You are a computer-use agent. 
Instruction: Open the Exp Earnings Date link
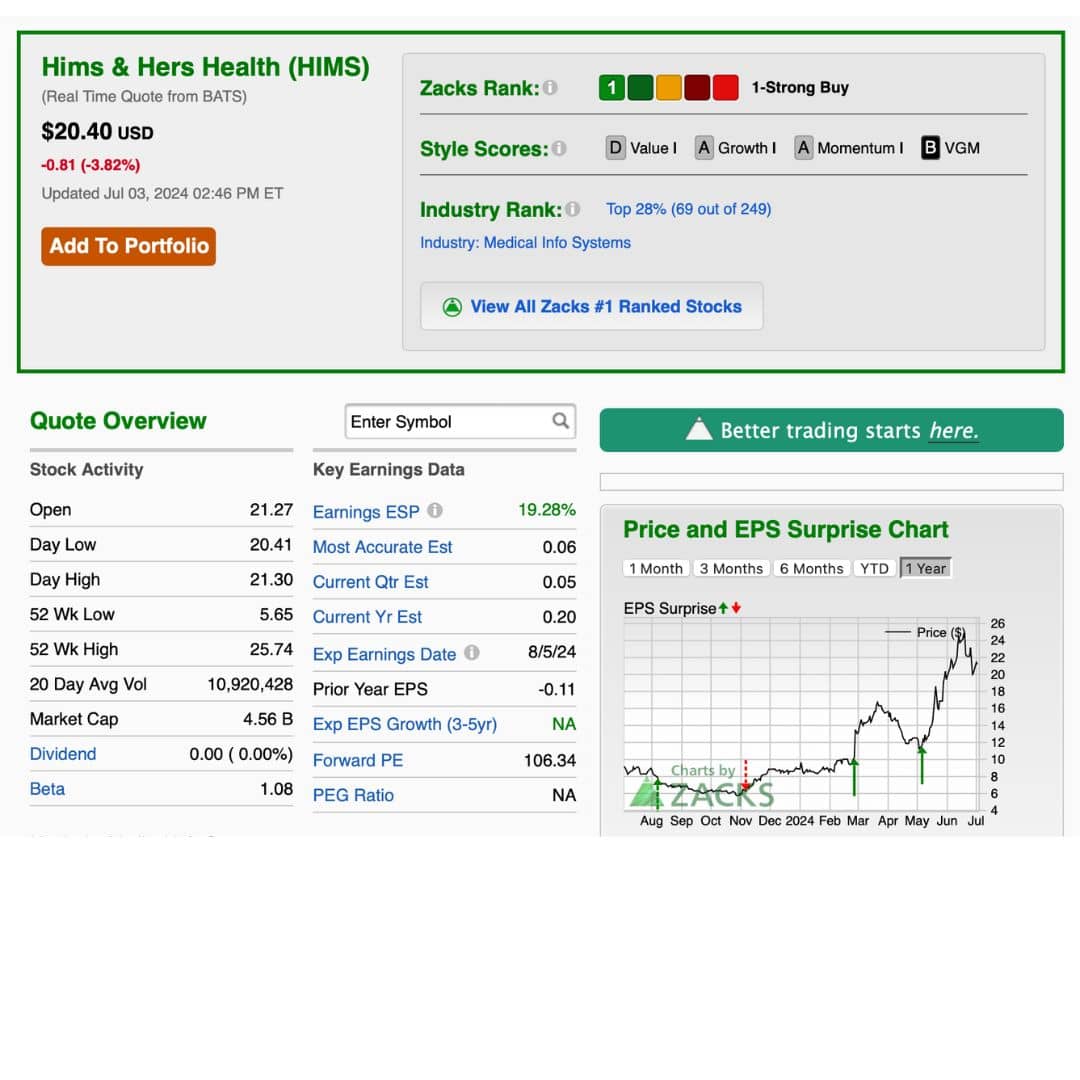(384, 654)
